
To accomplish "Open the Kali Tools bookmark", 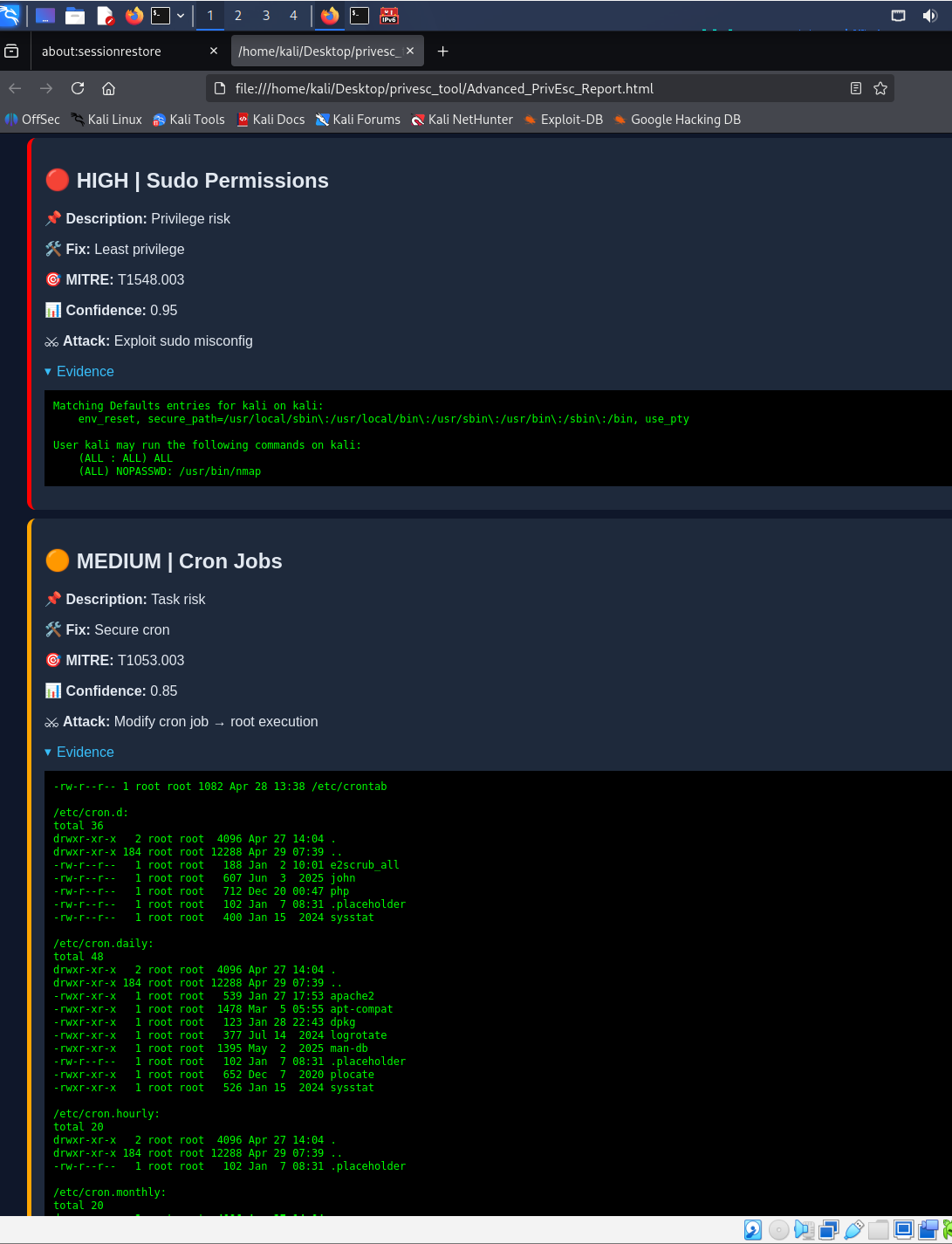I will (x=188, y=120).
